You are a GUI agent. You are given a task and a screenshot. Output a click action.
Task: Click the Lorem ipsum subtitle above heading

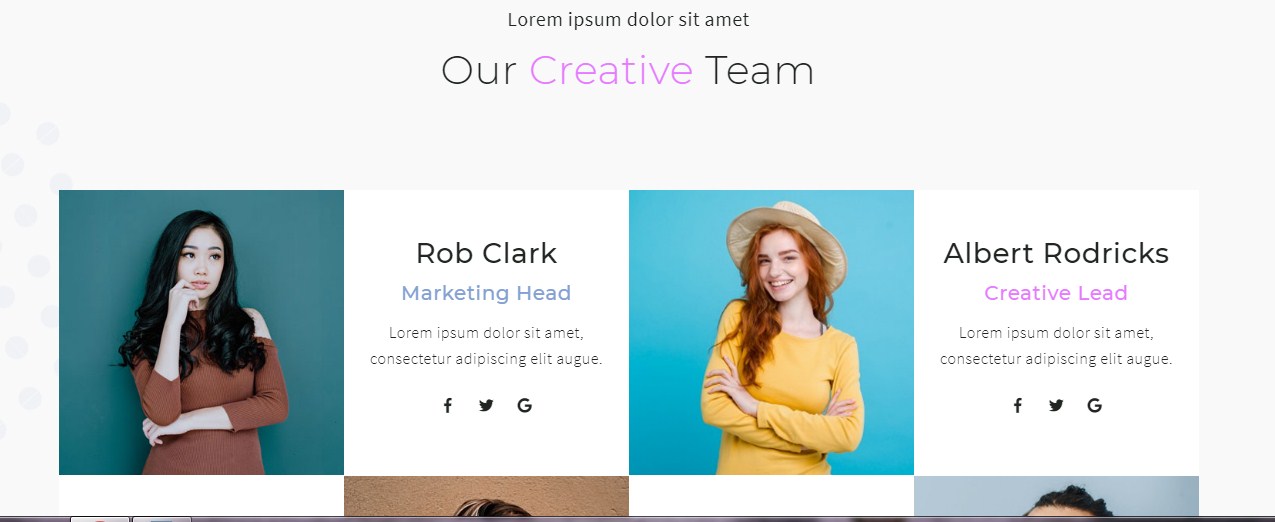tap(628, 19)
